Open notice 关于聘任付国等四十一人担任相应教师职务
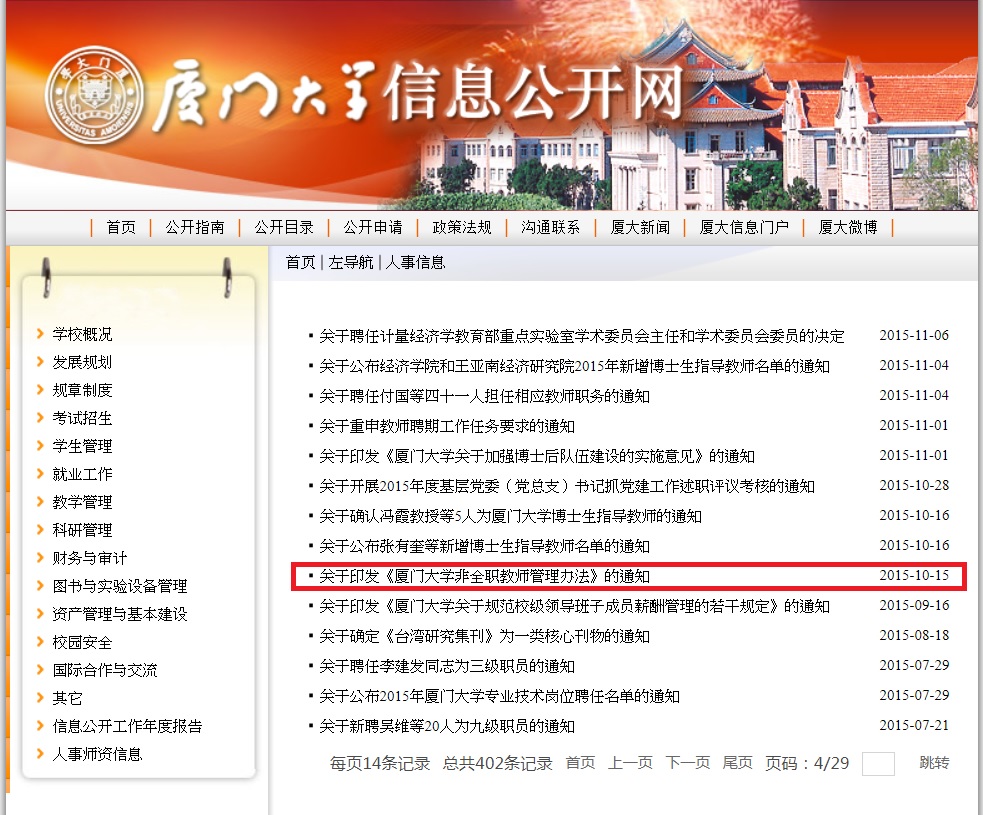Screen dimensions: 983x815 (x=484, y=396)
